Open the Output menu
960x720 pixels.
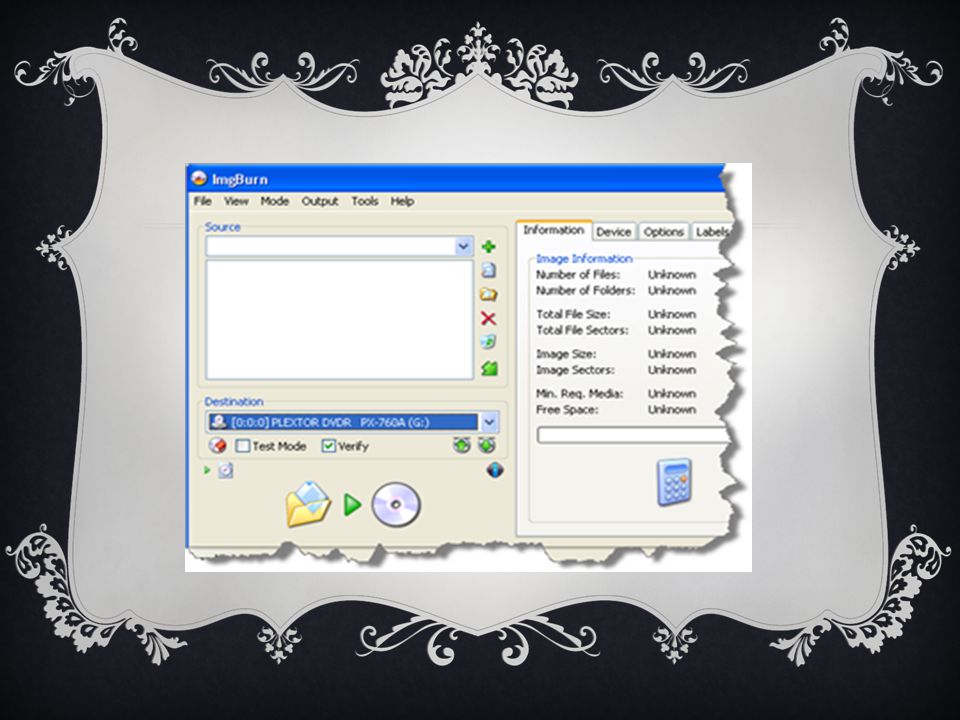320,201
